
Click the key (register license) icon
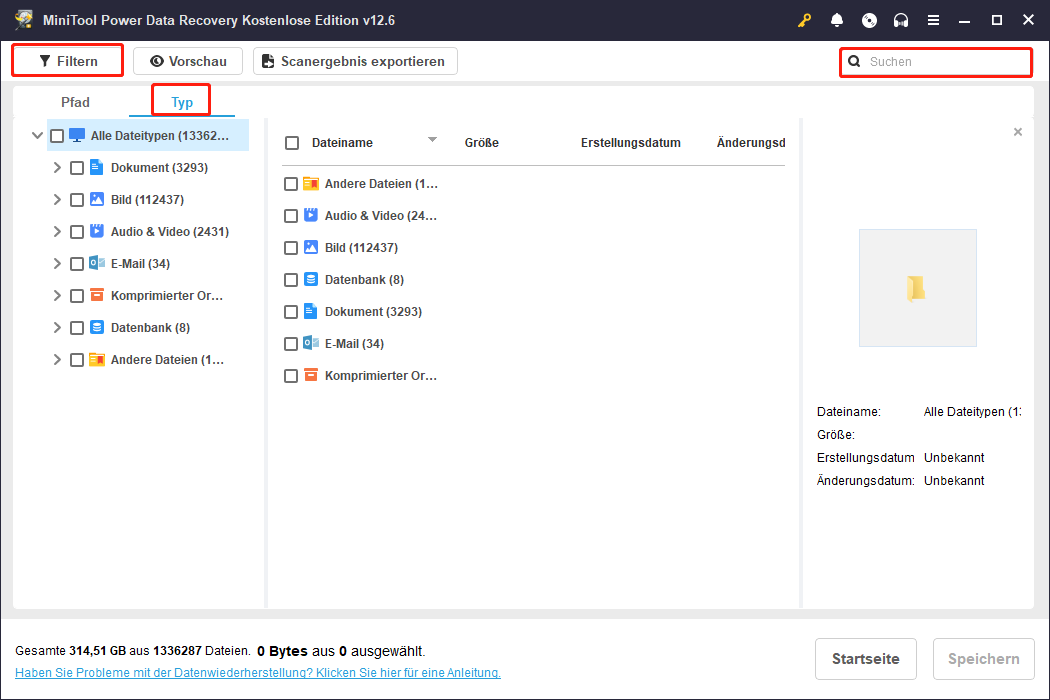click(804, 20)
